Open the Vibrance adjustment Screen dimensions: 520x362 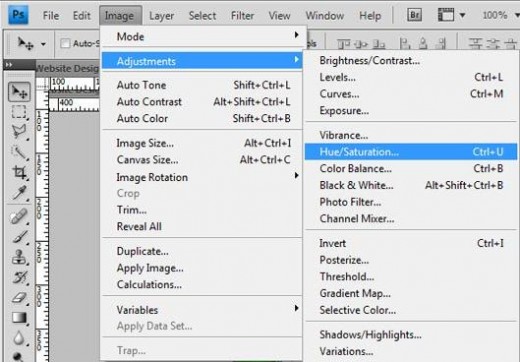[411, 135]
